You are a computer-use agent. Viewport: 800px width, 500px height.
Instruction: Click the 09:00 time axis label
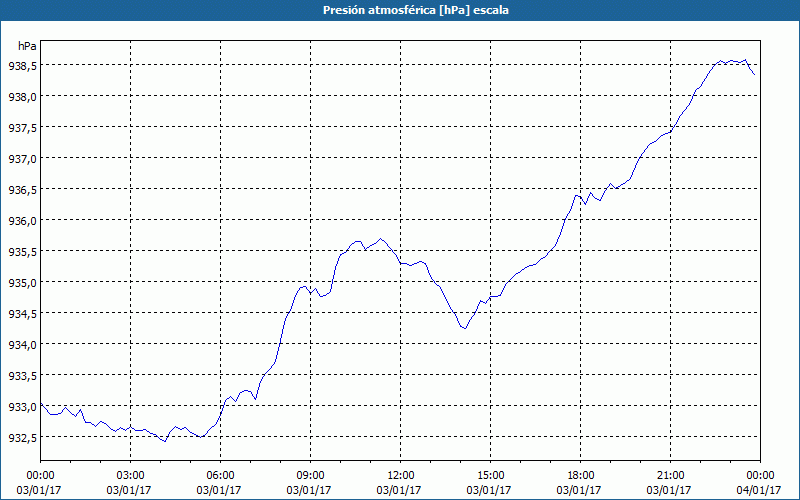point(310,476)
